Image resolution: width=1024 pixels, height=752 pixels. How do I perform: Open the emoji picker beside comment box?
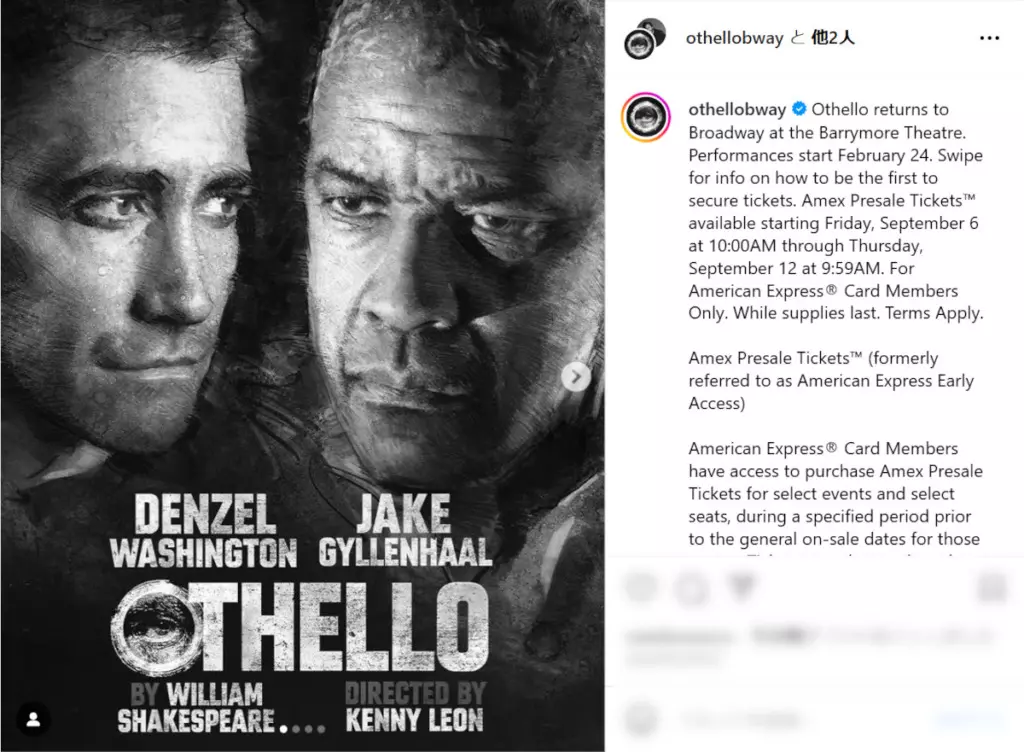click(641, 719)
